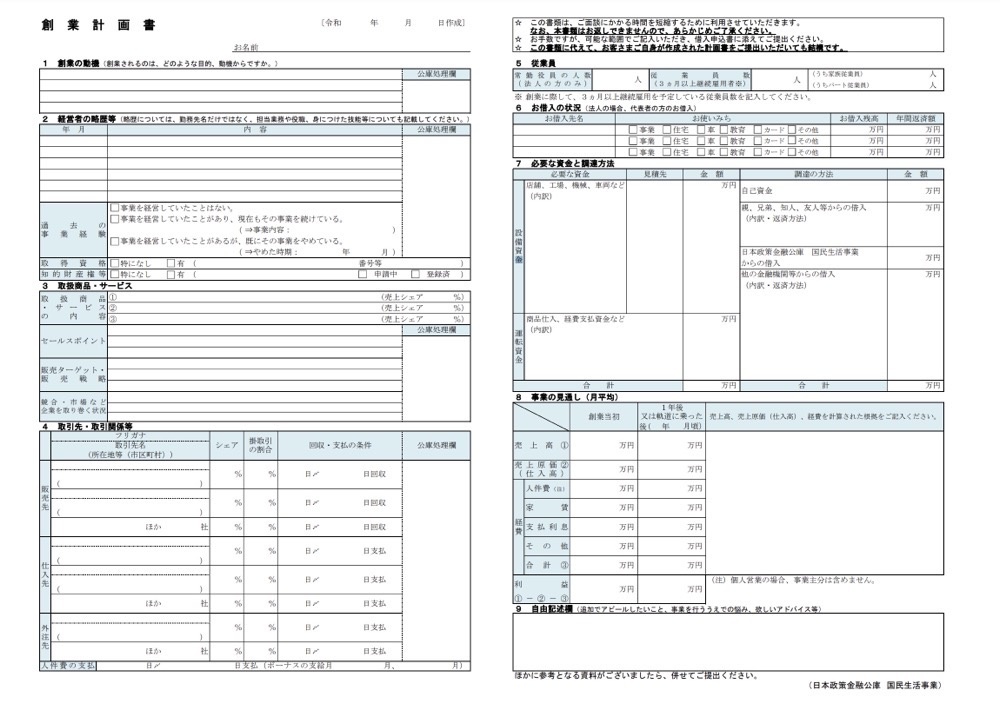The image size is (1000, 704).
Task: Check '特になし' in 知的財産権等 row
Action: (115, 274)
